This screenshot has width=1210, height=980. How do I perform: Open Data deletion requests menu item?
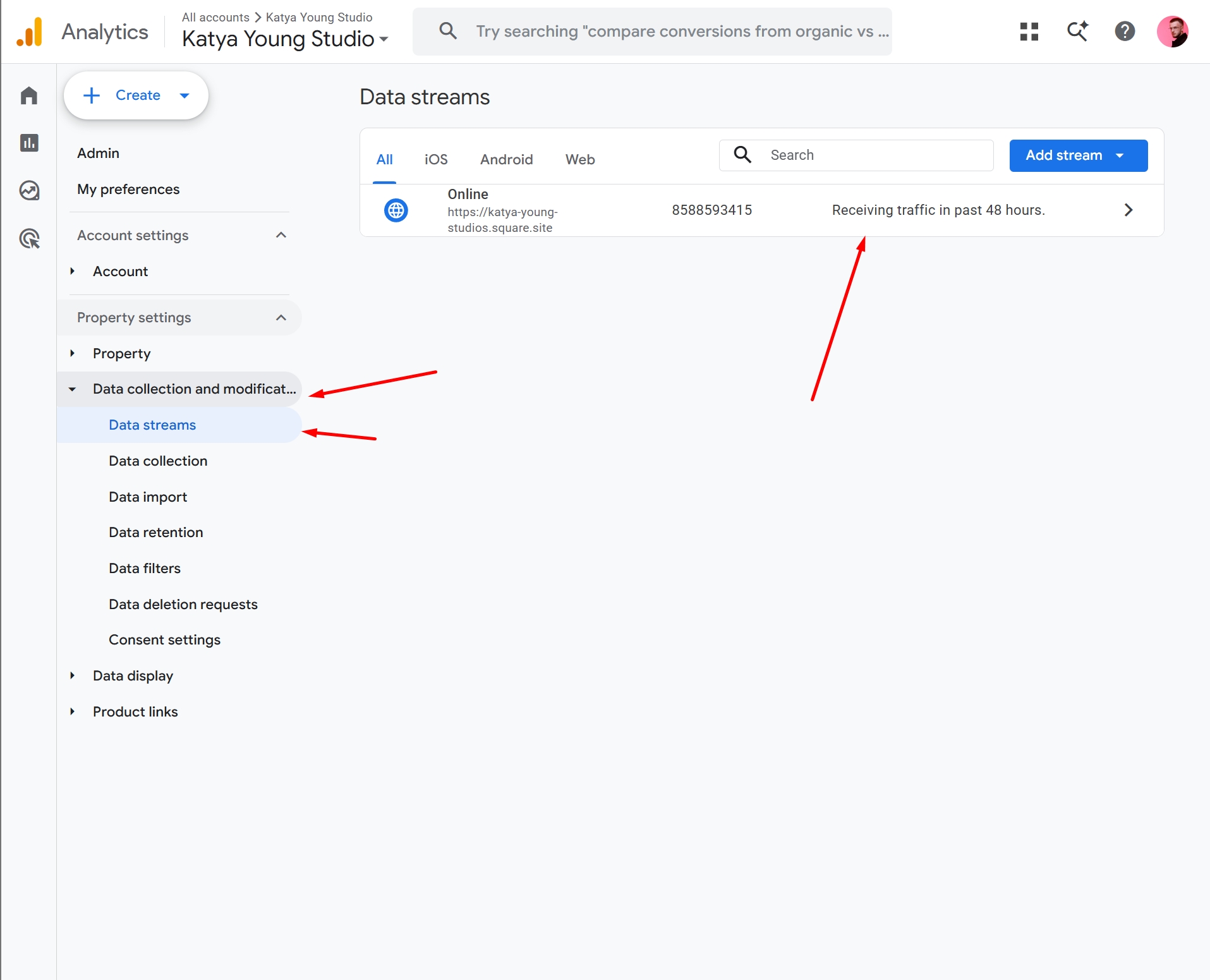coord(183,604)
